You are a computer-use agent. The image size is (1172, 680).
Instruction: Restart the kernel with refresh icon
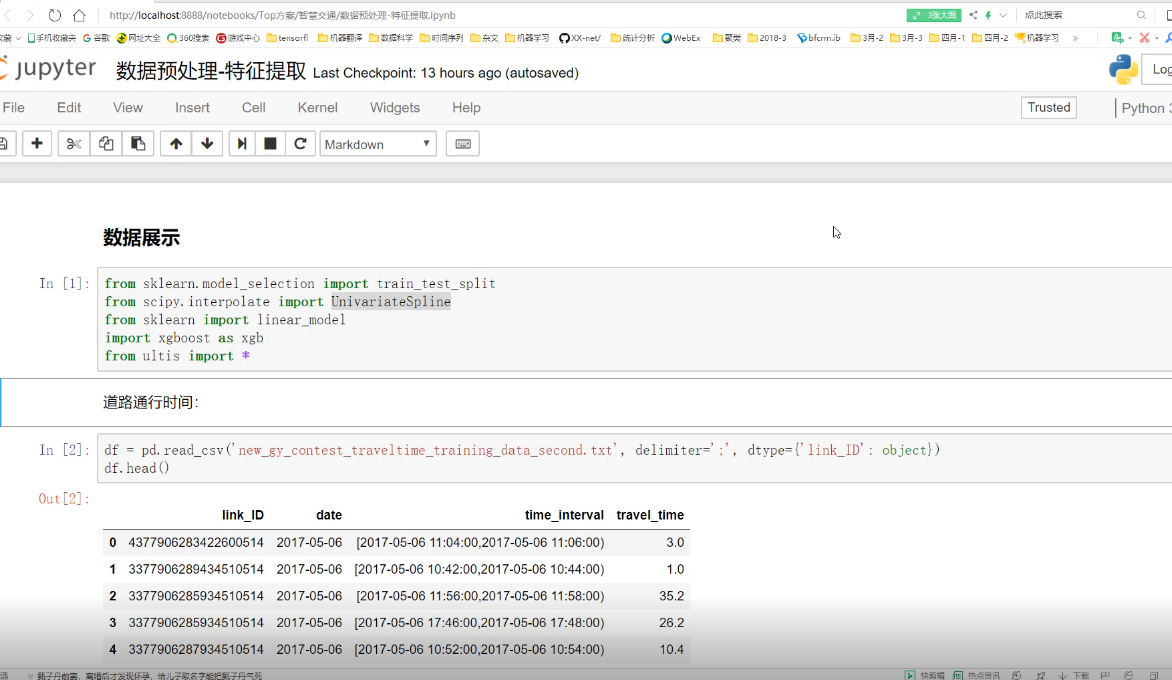click(x=300, y=144)
